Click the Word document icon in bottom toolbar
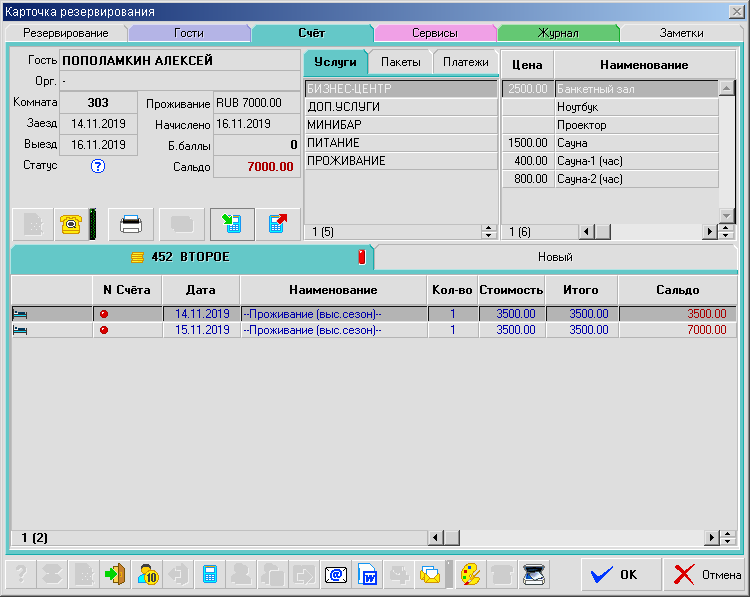The height and width of the screenshot is (597, 750). [368, 575]
